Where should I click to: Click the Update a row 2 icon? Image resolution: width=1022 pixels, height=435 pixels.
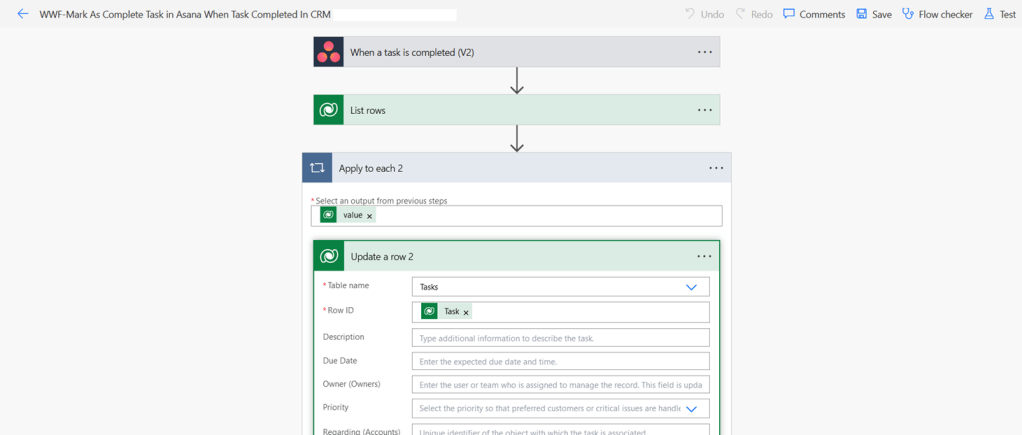[x=329, y=257]
